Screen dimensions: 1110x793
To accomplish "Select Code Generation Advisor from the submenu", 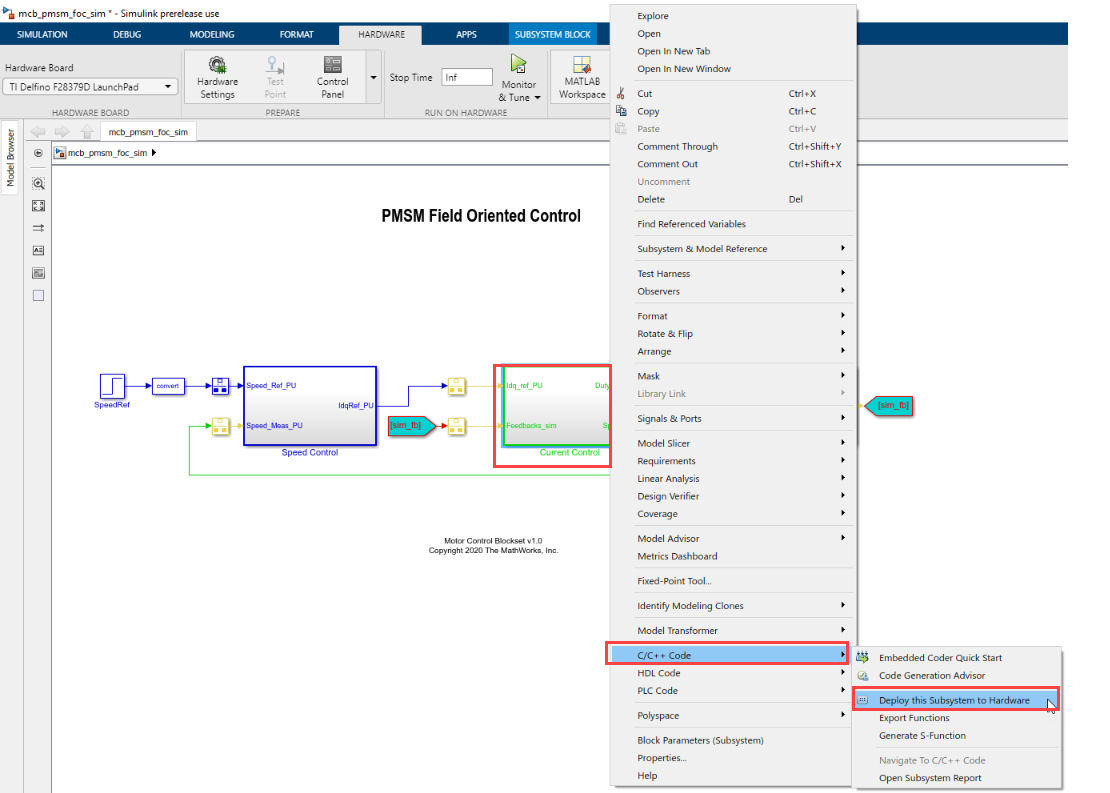I will coord(931,676).
